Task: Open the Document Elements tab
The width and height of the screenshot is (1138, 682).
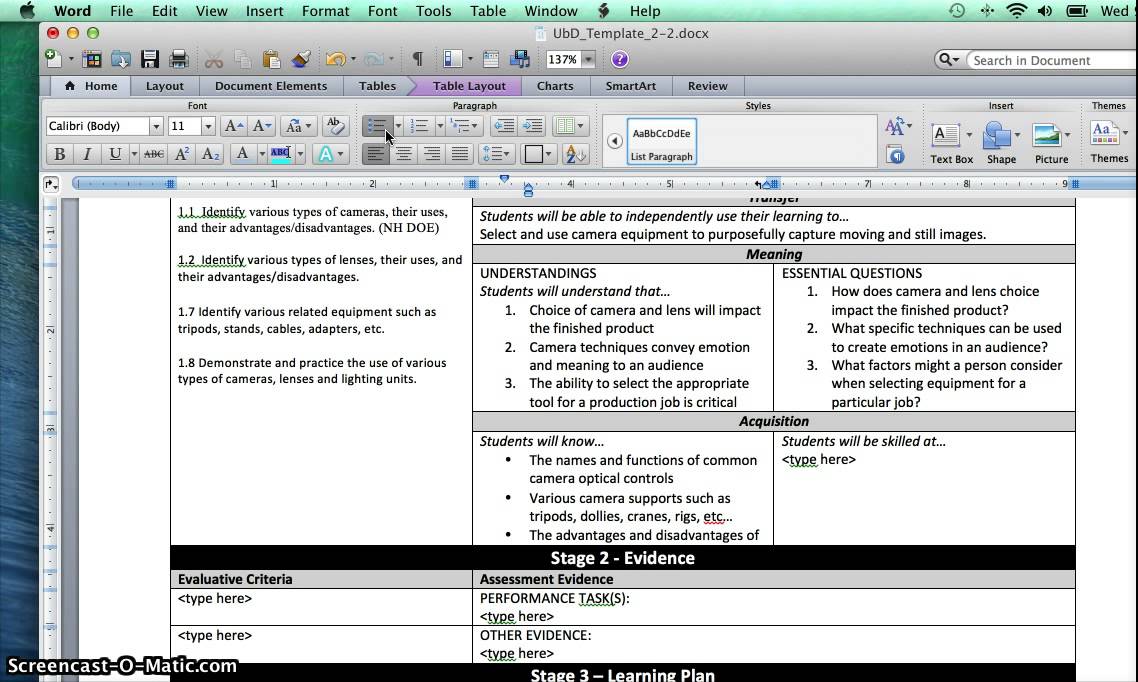Action: click(271, 86)
